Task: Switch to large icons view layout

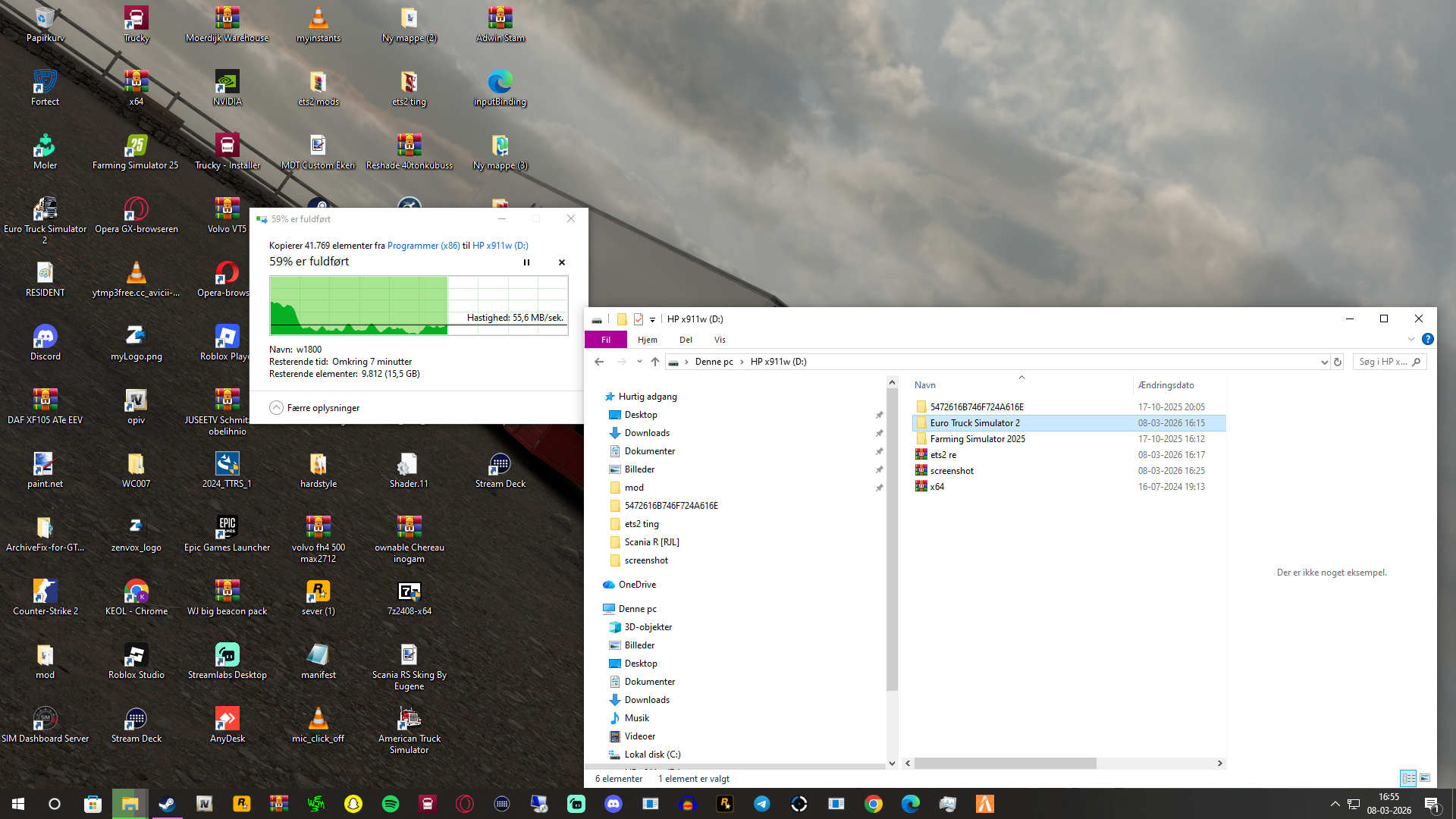Action: tap(1425, 778)
